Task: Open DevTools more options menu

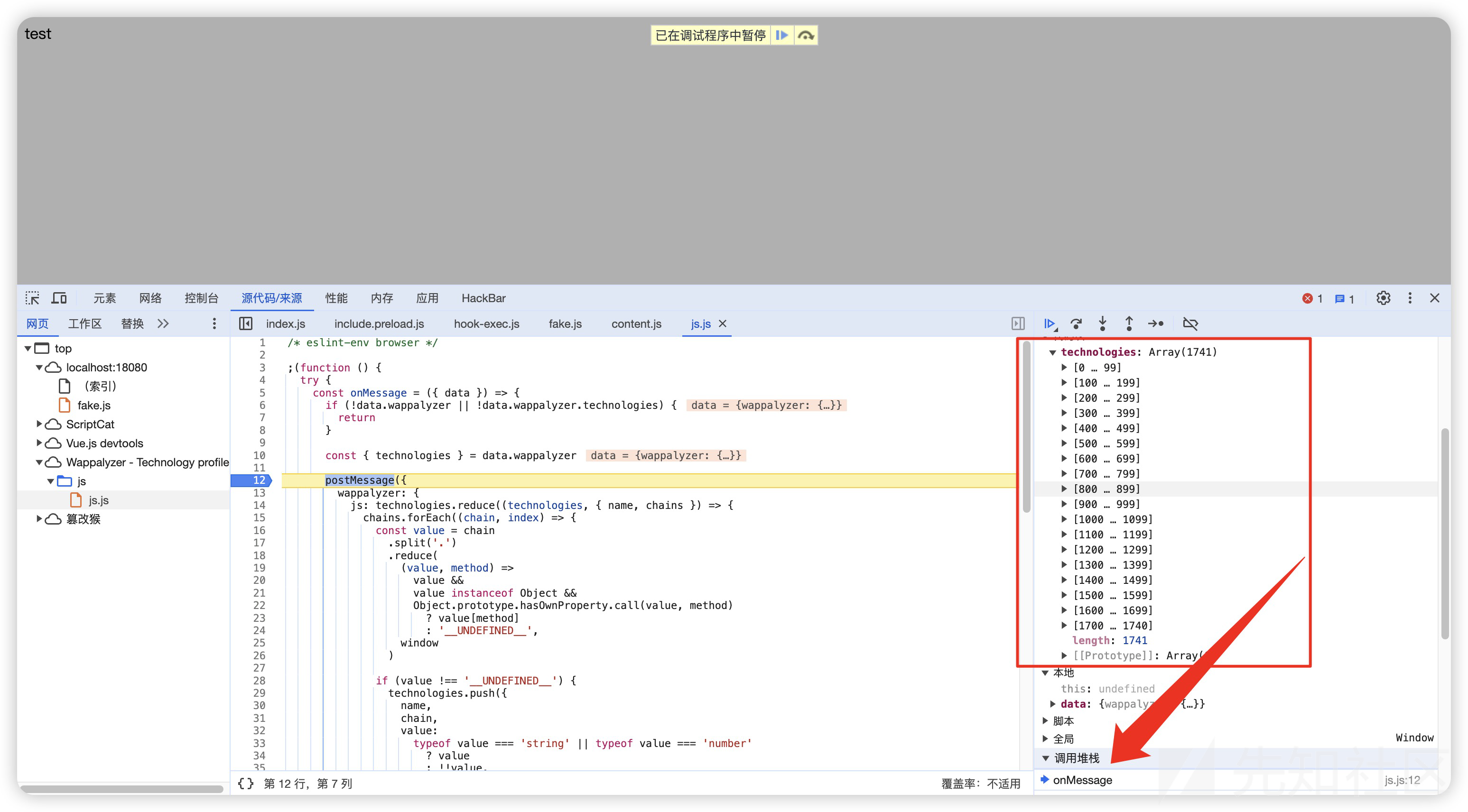Action: [x=1410, y=298]
